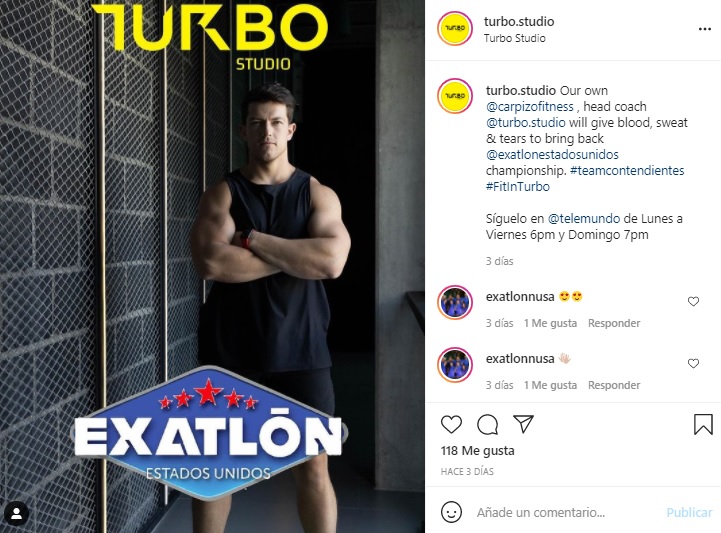Reply to the first exatlonnusa comment
The image size is (721, 533).
pyautogui.click(x=614, y=323)
